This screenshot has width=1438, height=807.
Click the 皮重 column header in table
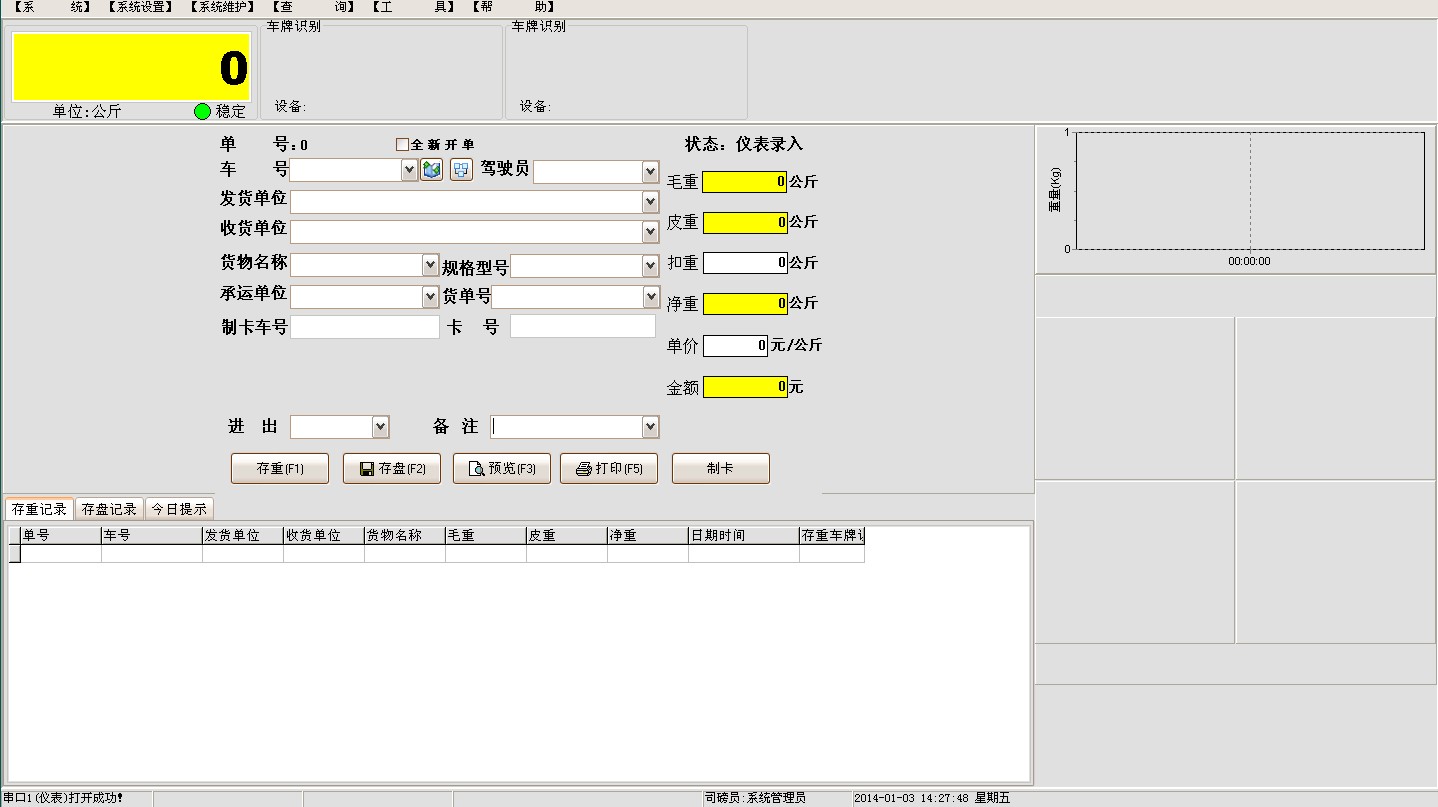[x=567, y=536]
